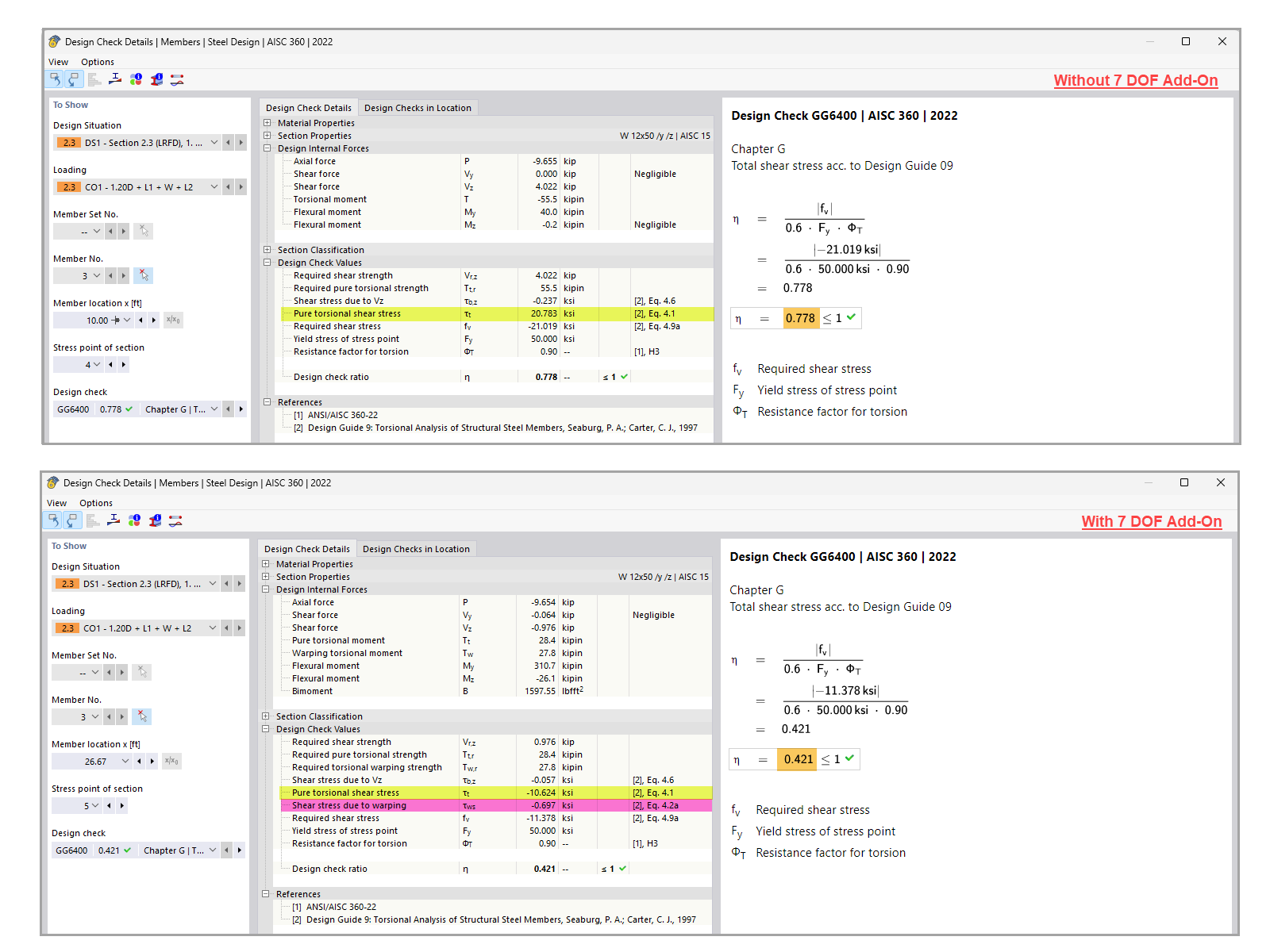Disable the member selection cursor toggle
Image resolution: width=1270 pixels, height=952 pixels.
pos(142,716)
